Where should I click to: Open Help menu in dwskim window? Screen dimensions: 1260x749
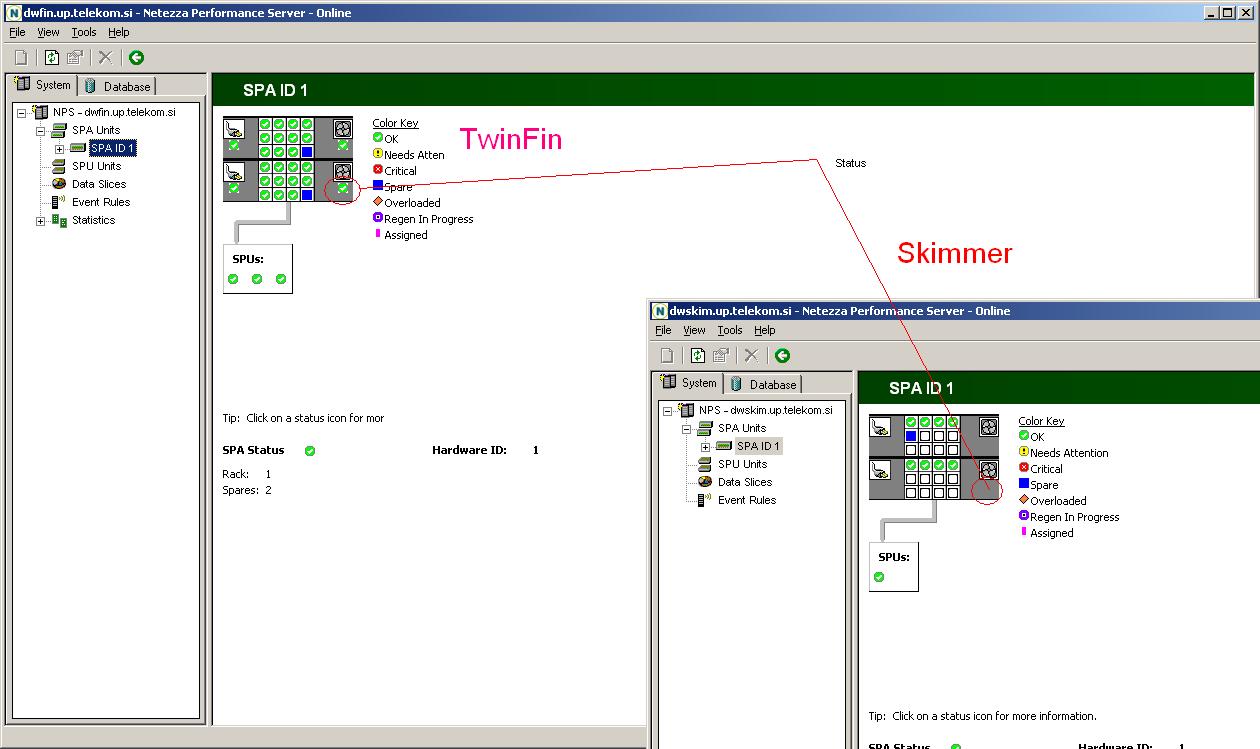[x=765, y=330]
